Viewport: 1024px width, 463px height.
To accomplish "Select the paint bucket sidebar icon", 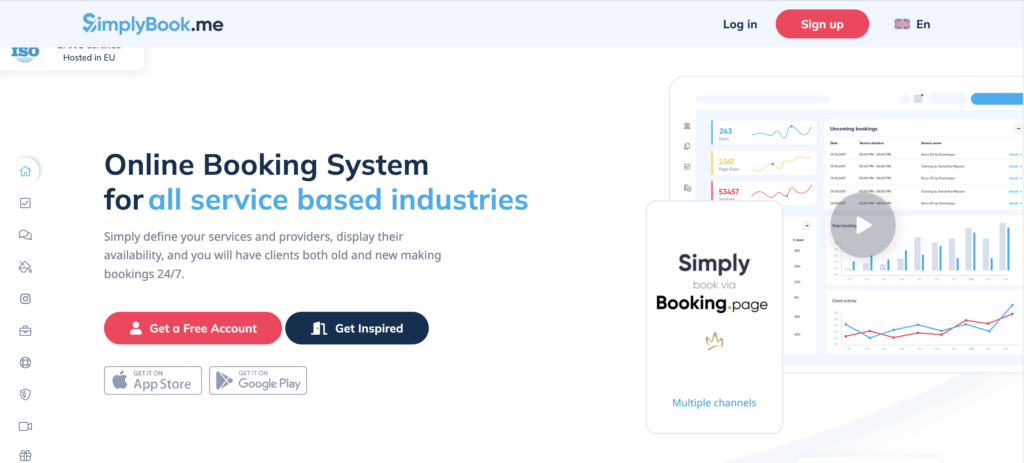I will (25, 267).
